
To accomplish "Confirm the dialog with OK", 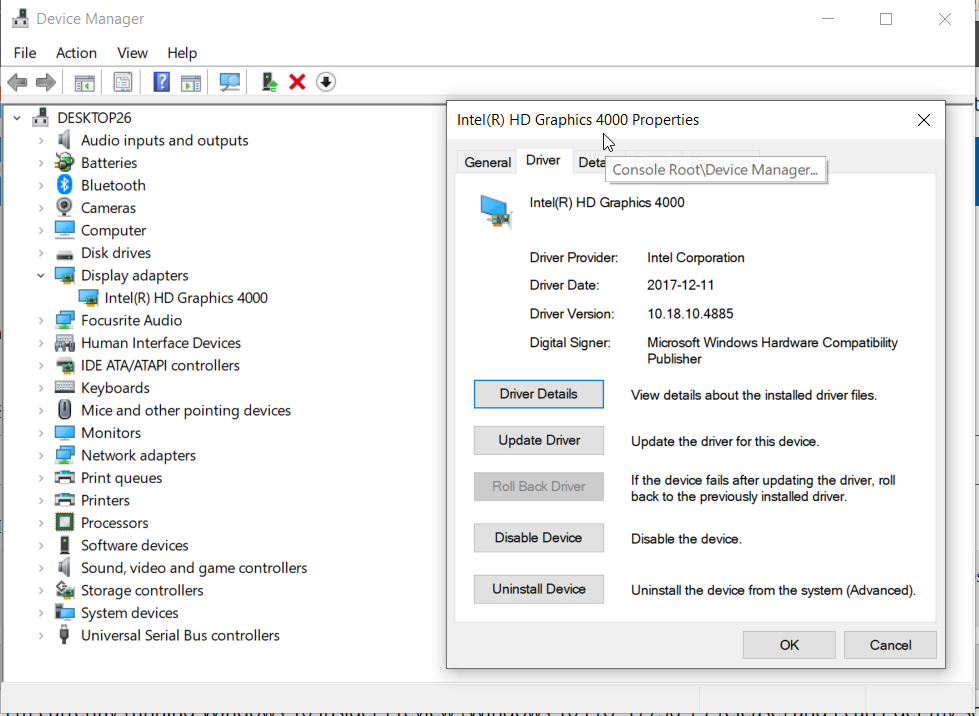I will pyautogui.click(x=789, y=645).
